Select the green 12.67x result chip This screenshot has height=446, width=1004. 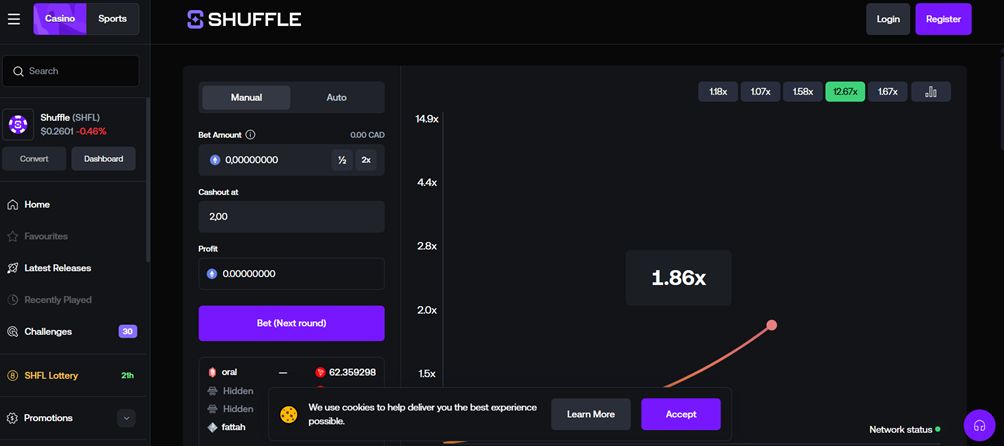[x=845, y=92]
